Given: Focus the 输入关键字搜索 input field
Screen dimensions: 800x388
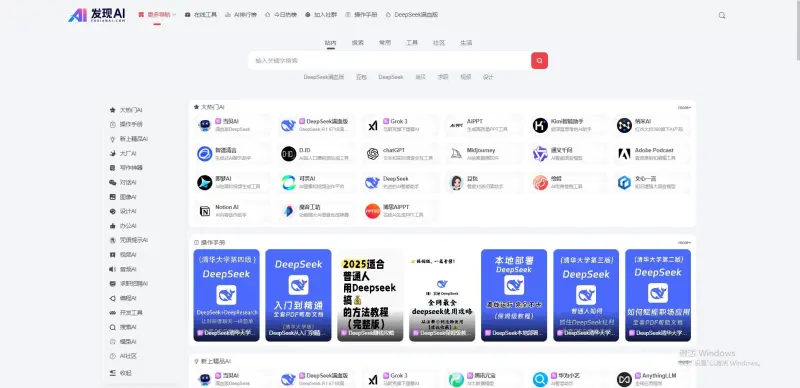Looking at the screenshot, I should tap(390, 60).
